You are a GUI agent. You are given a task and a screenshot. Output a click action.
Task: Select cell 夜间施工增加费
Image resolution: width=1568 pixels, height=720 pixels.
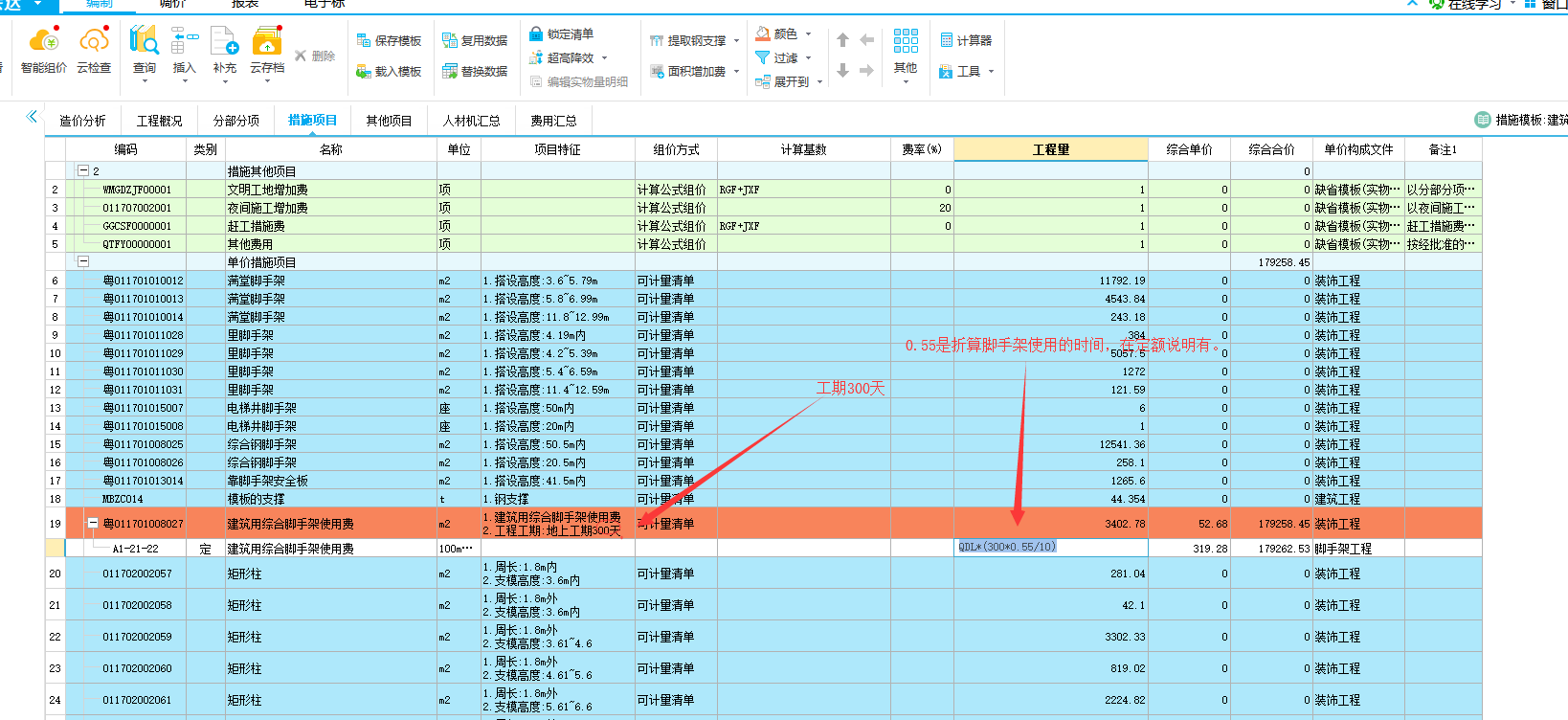[331, 208]
